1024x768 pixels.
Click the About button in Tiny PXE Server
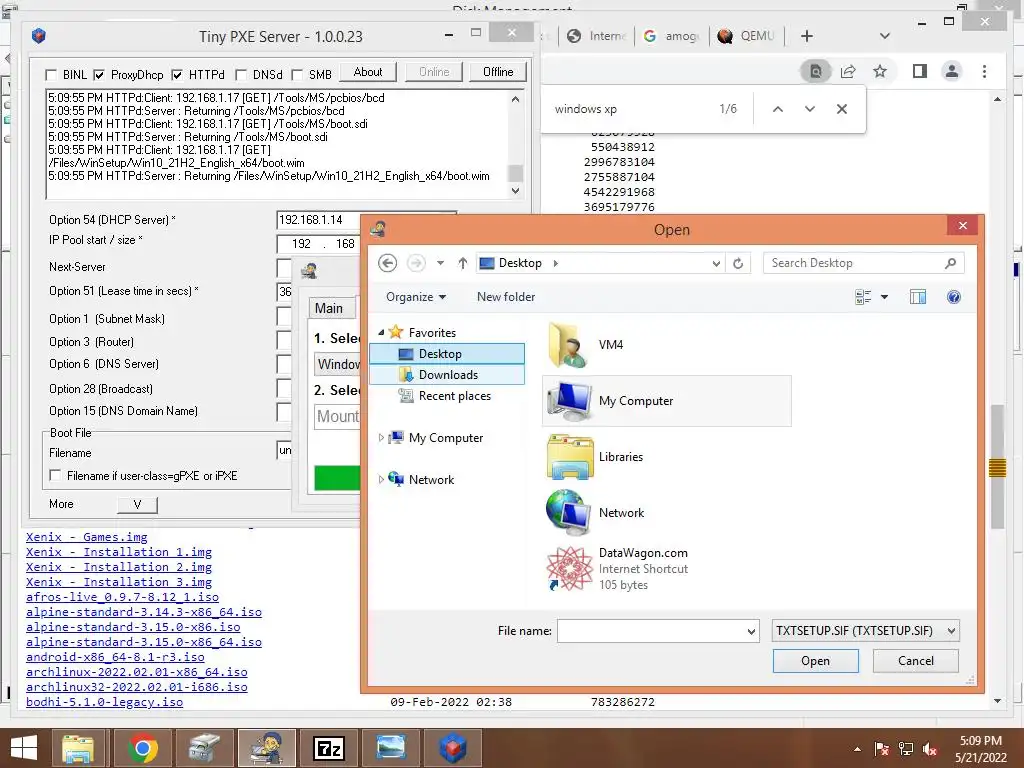click(x=368, y=72)
